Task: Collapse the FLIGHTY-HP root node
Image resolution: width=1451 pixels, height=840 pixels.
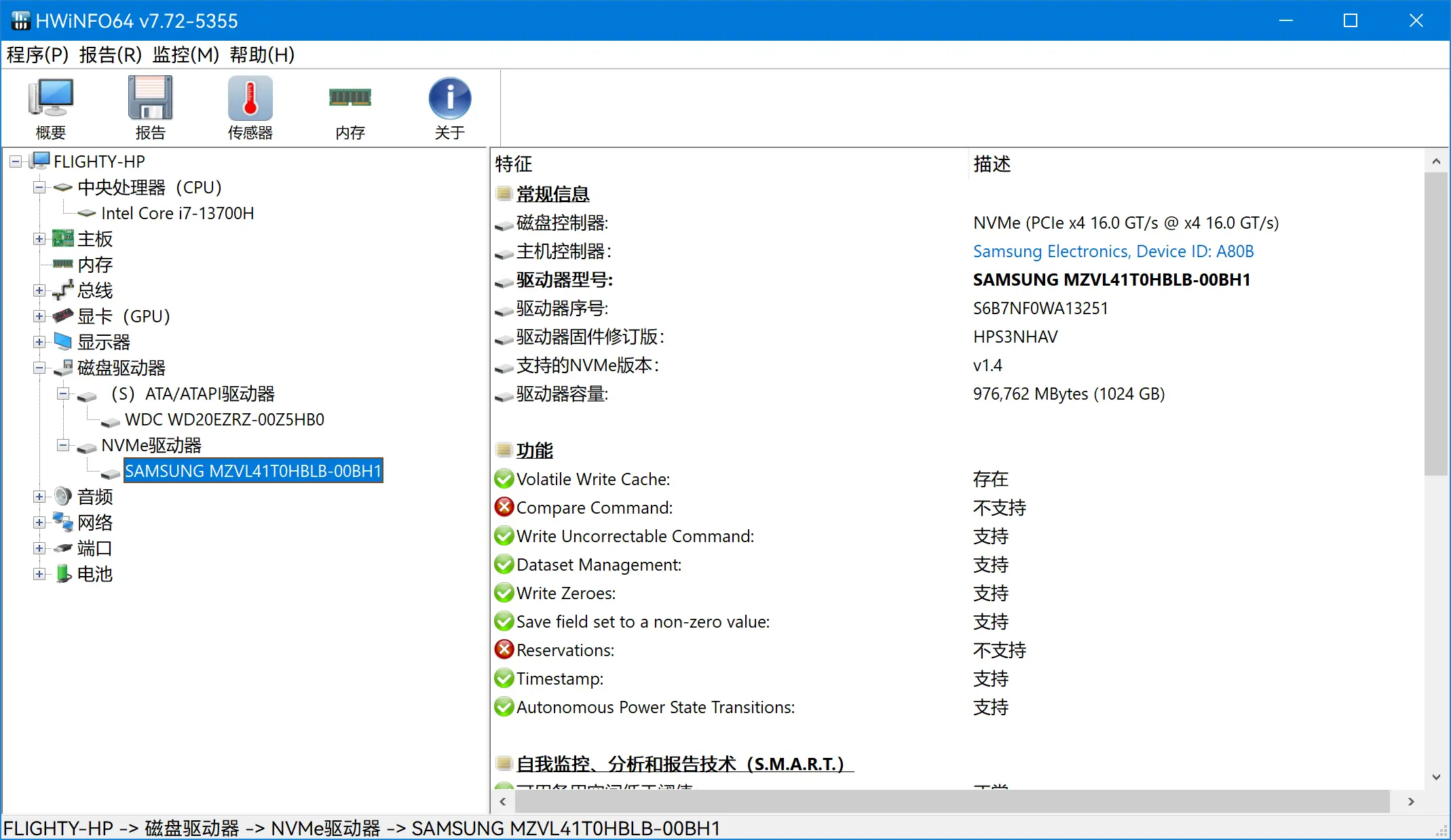Action: coord(16,161)
